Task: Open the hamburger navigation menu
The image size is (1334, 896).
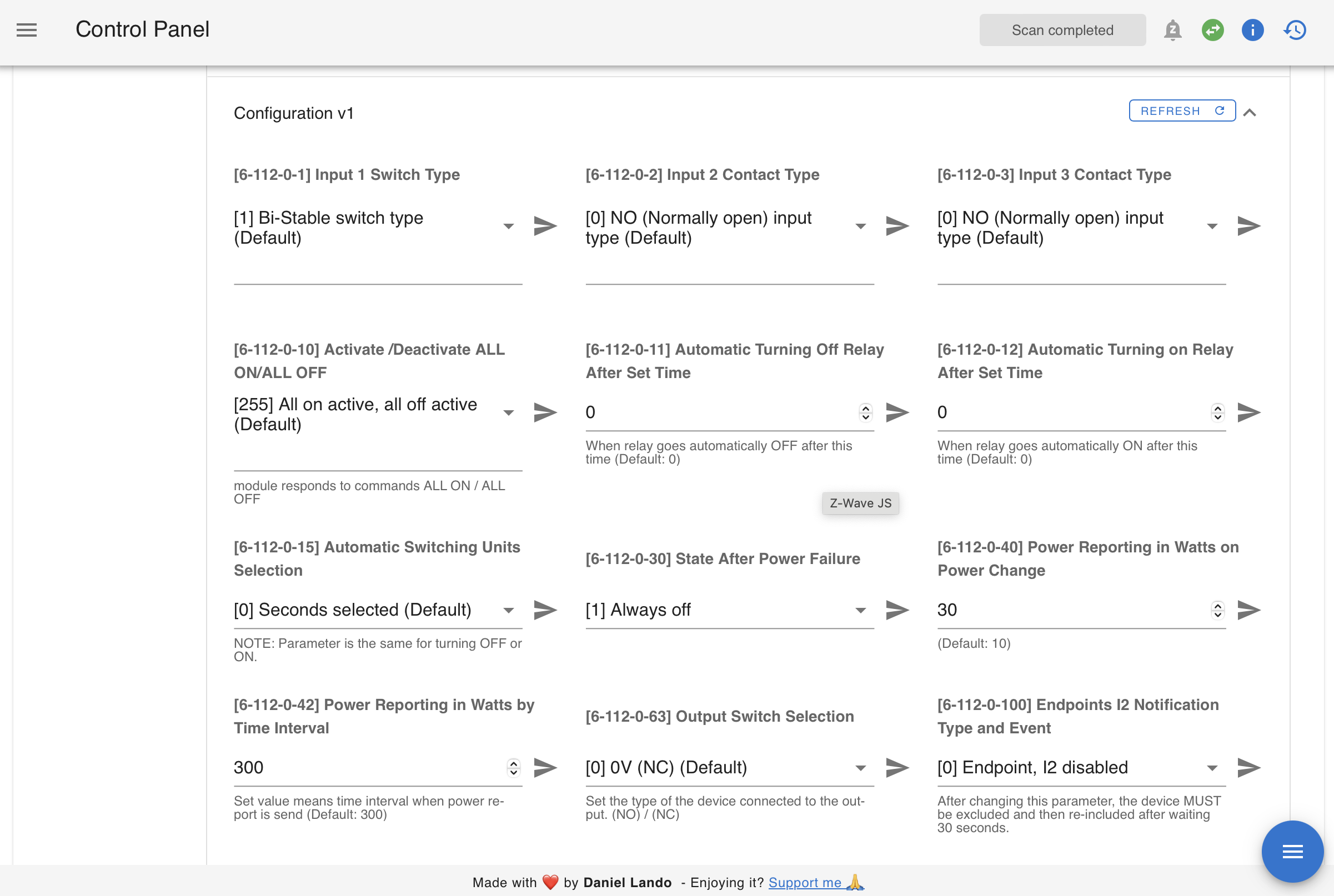Action: click(x=26, y=30)
